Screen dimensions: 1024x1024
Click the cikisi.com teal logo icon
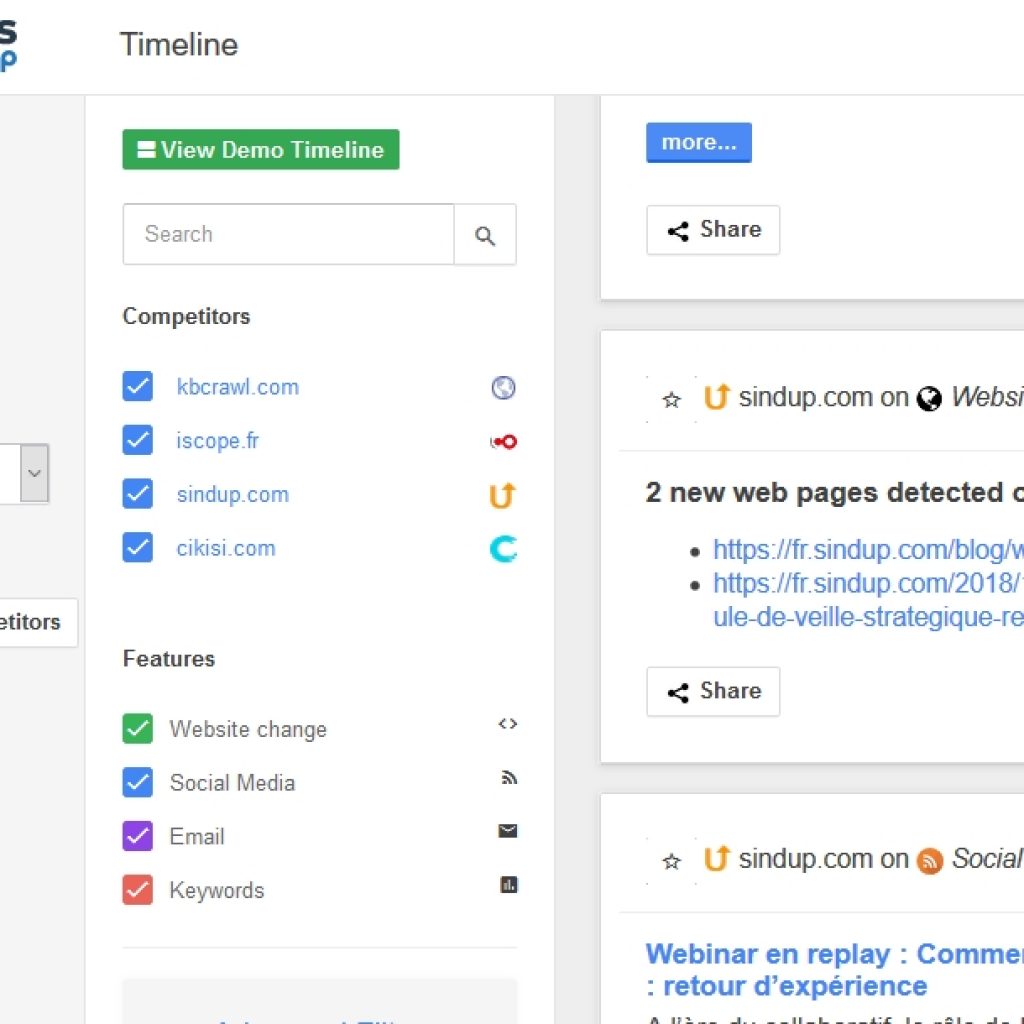tap(503, 549)
